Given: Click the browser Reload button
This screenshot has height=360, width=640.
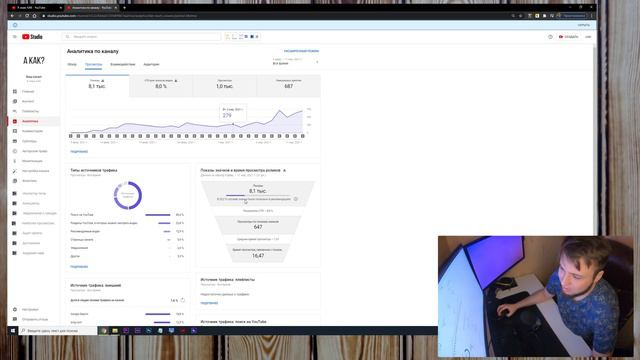Looking at the screenshot, I should tap(27, 16).
